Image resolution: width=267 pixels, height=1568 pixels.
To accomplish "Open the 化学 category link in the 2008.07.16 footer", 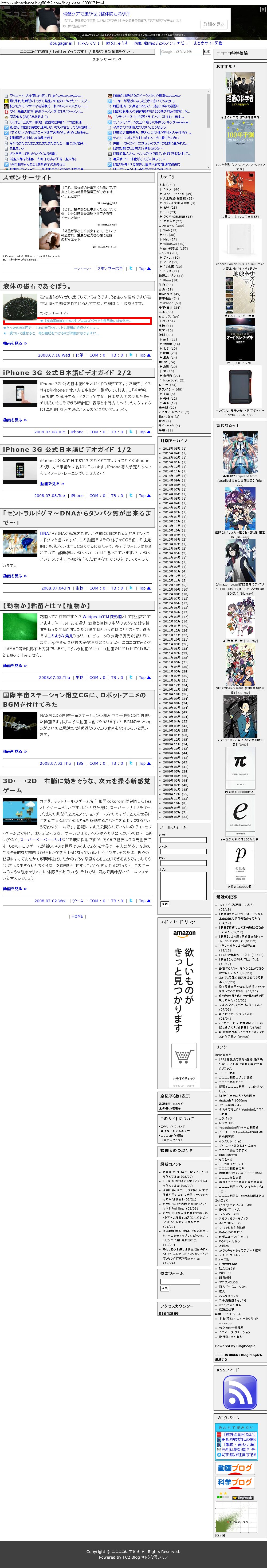I will pyautogui.click(x=80, y=355).
